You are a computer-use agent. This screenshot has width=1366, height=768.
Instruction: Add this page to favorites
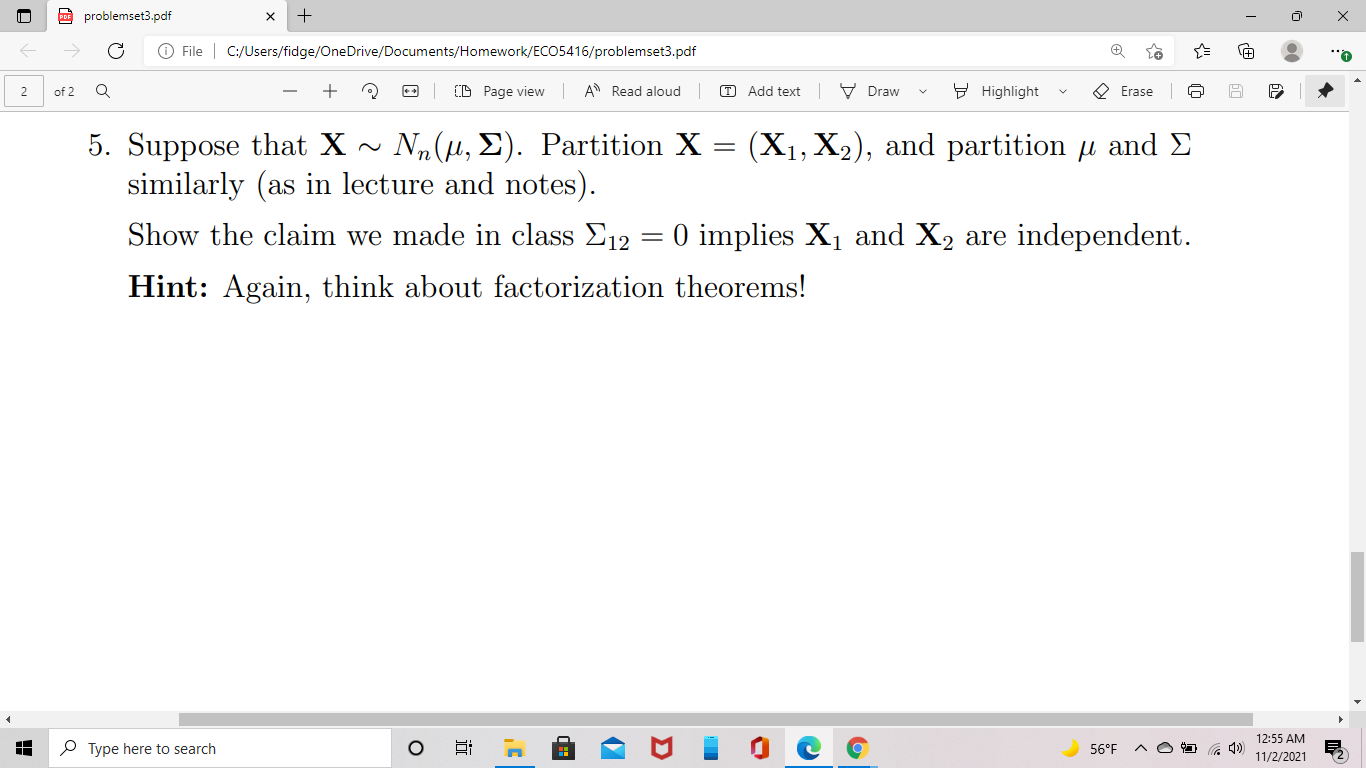1155,51
